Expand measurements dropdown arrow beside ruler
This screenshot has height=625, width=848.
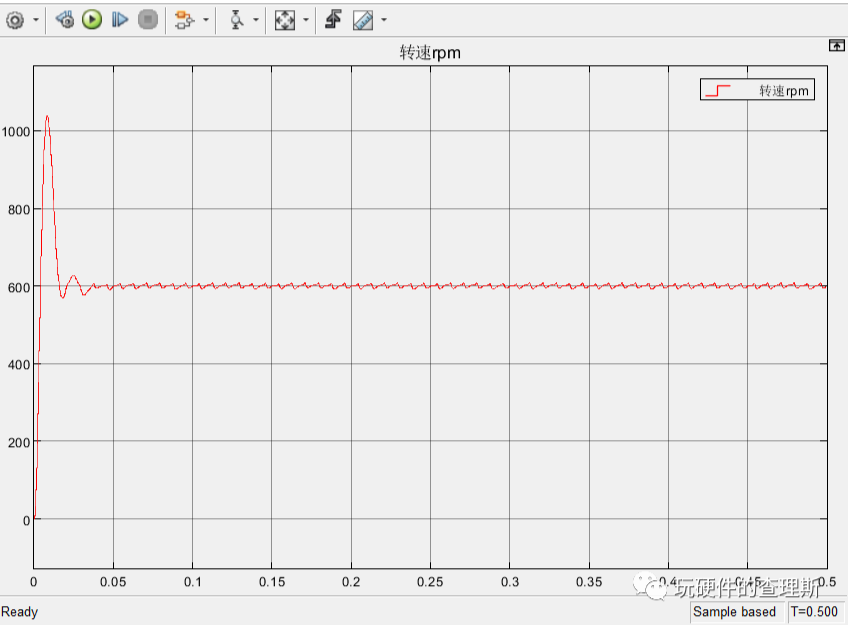click(383, 20)
